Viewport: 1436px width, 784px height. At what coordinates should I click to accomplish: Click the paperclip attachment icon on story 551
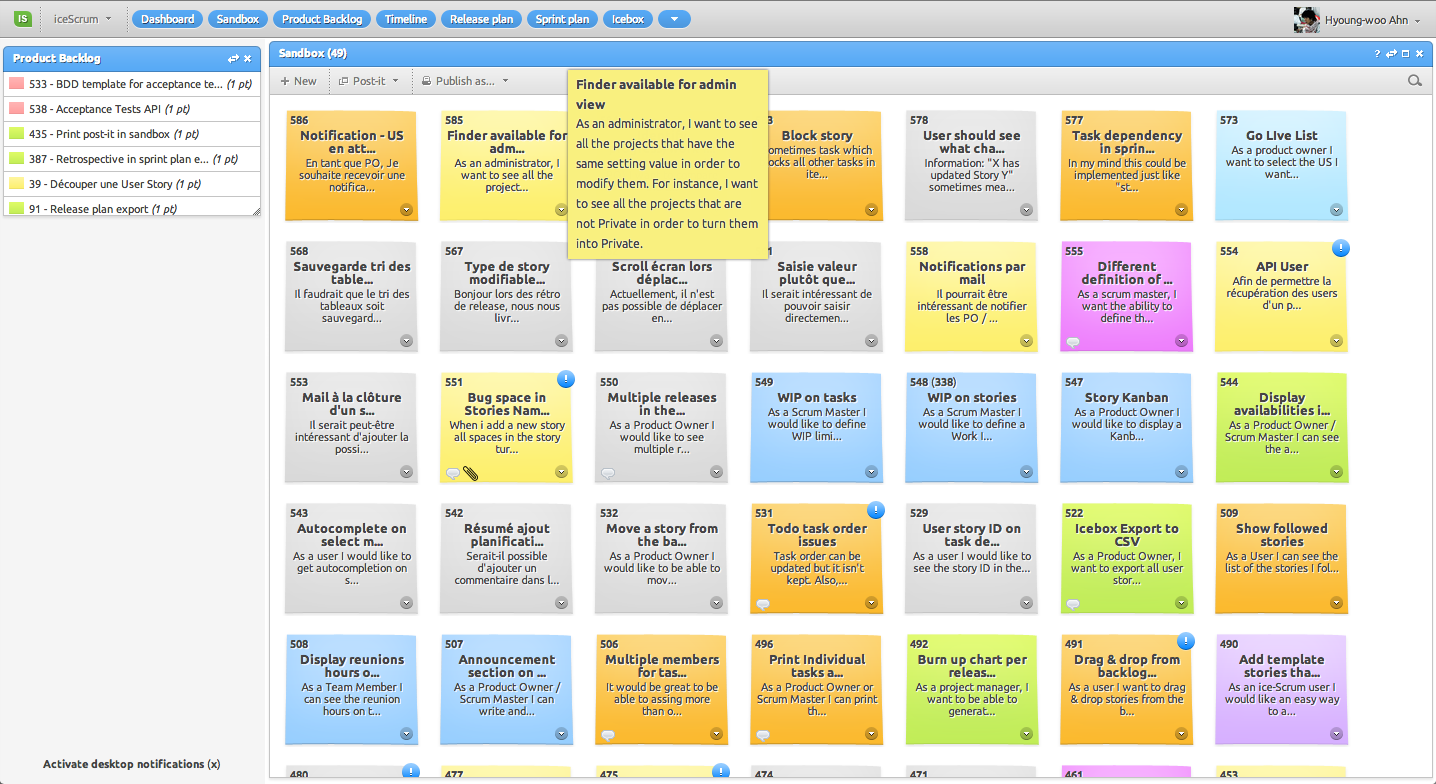point(471,473)
